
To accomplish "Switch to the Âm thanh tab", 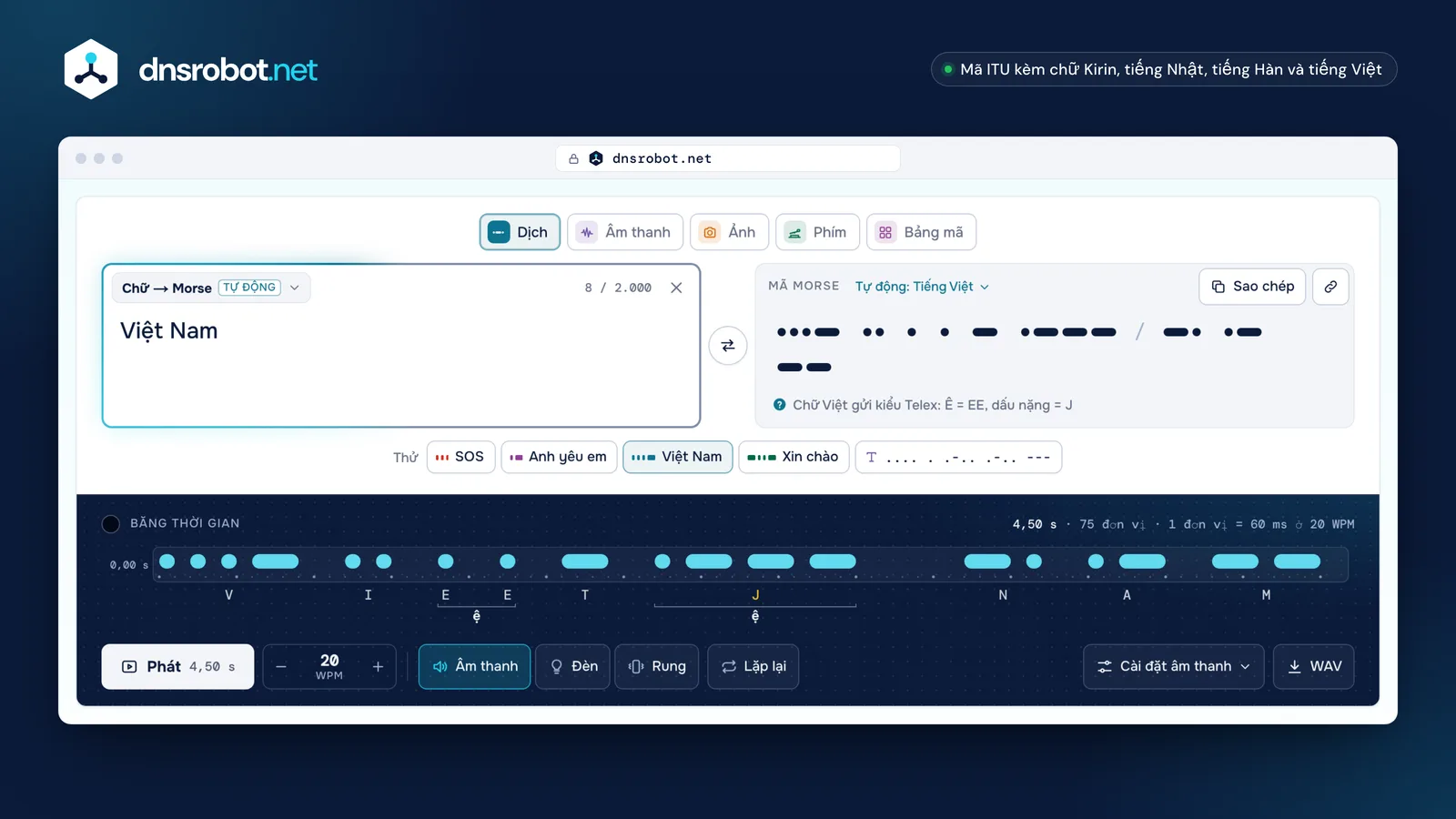I will (625, 232).
